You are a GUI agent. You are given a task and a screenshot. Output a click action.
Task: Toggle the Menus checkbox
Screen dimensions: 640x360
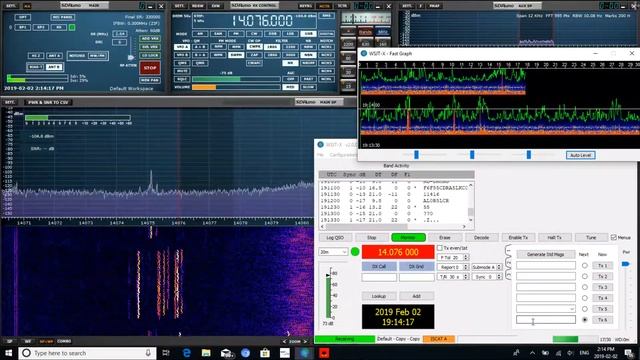pos(613,238)
